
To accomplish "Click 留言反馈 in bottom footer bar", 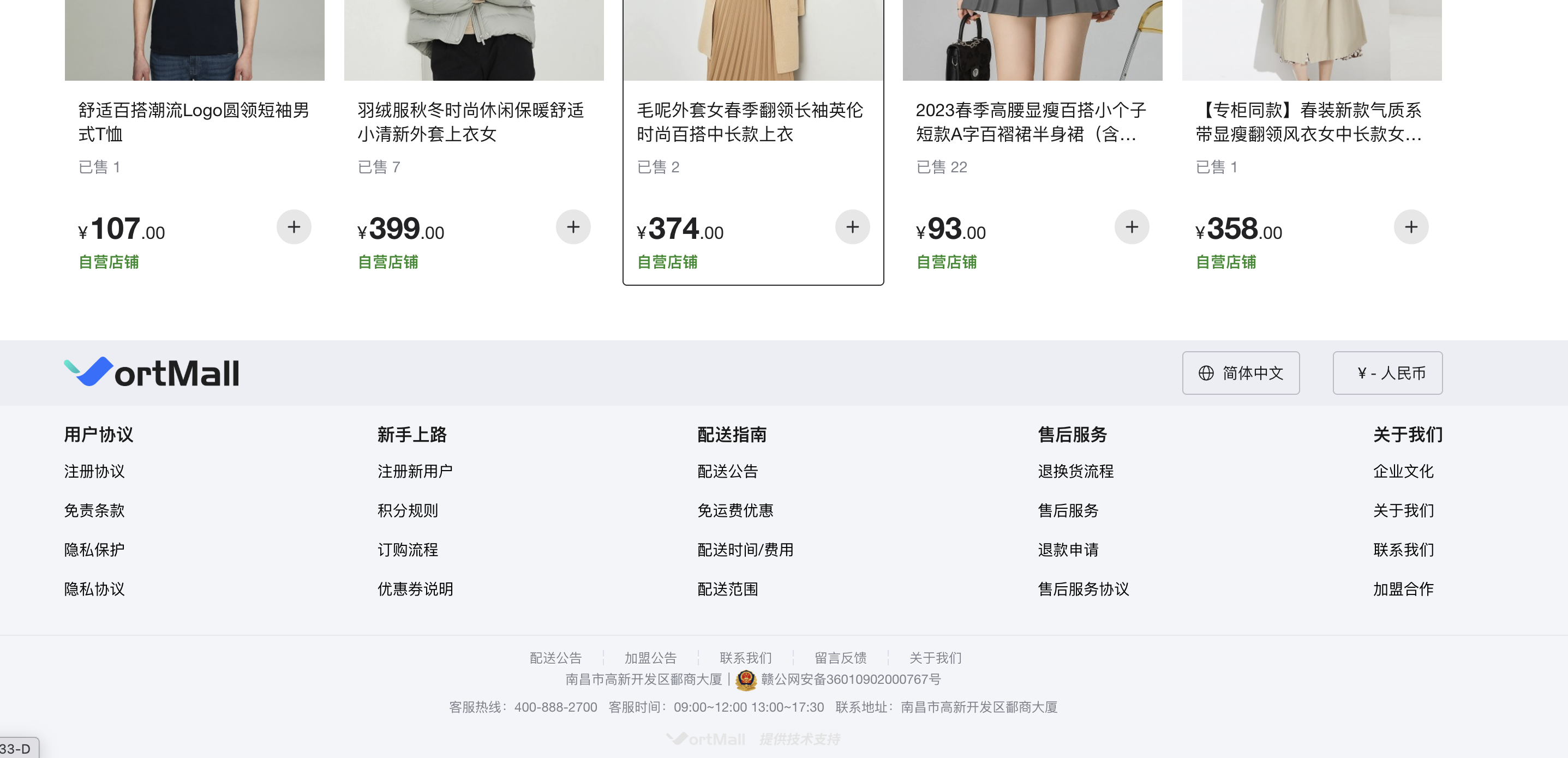I will click(x=841, y=658).
